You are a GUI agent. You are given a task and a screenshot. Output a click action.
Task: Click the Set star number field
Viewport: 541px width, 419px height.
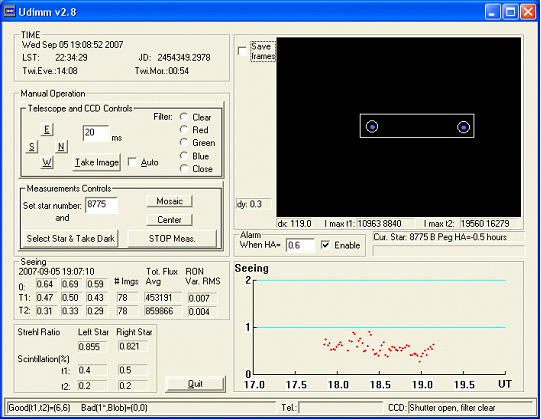click(x=101, y=205)
